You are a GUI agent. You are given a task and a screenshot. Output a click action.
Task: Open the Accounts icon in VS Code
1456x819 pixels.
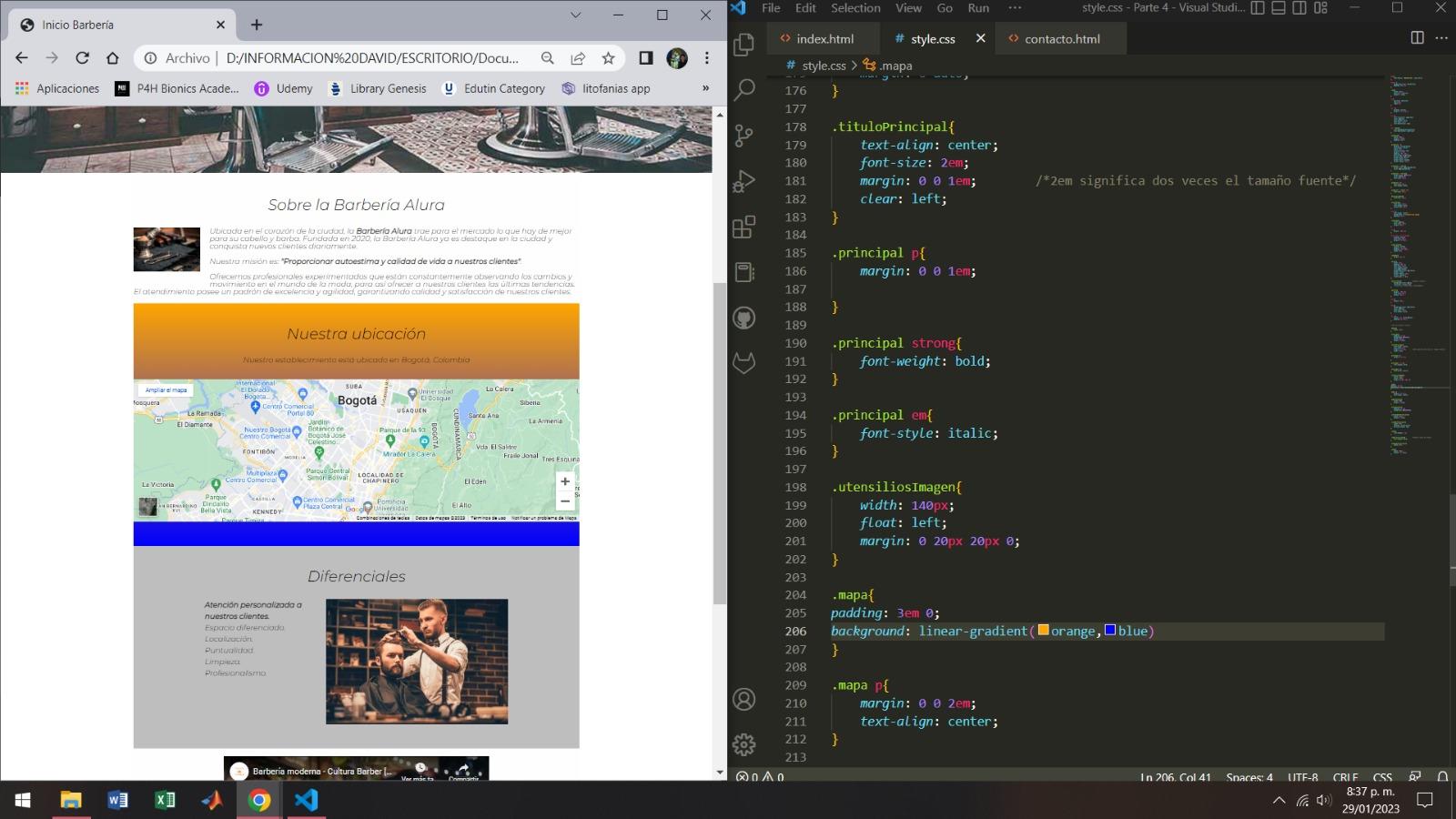tap(744, 699)
